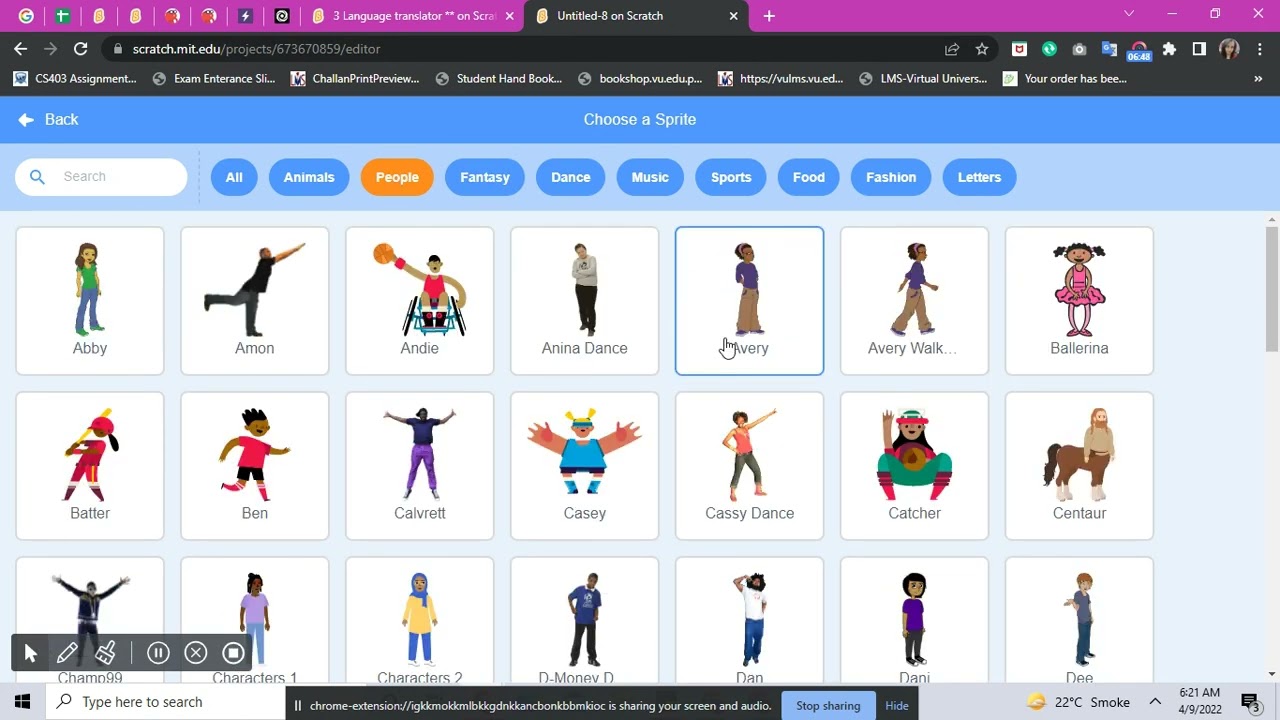Click the share page icon in address bar
Image resolution: width=1280 pixels, height=720 pixels.
pos(952,49)
